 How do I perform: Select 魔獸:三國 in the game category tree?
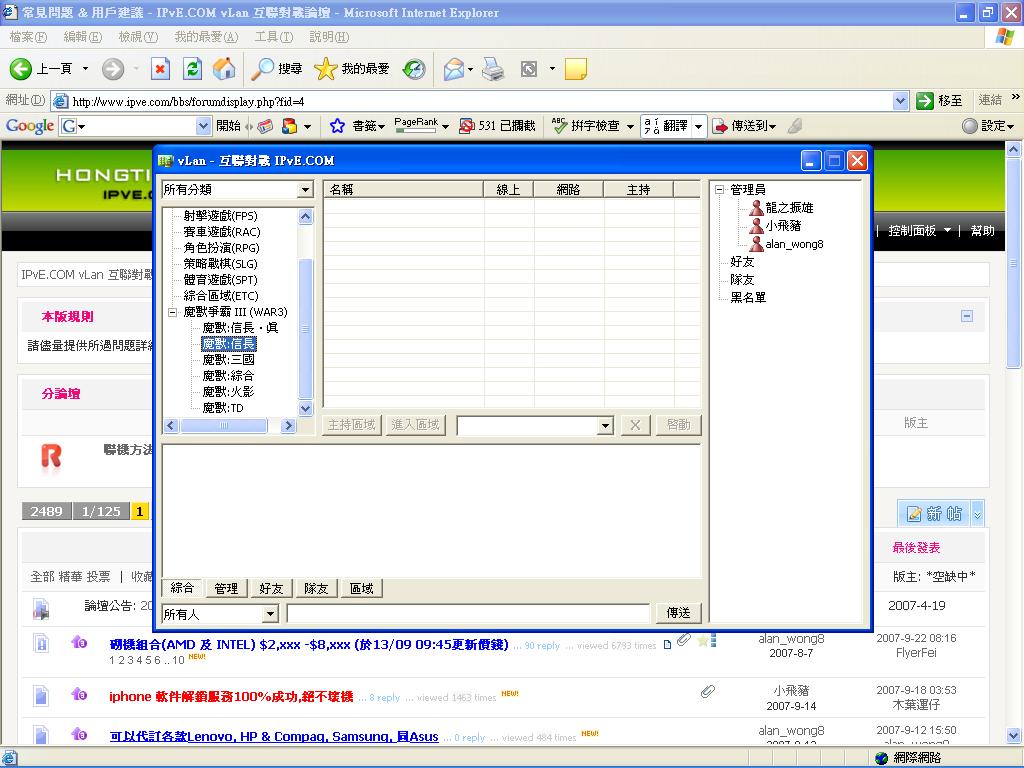coord(230,359)
